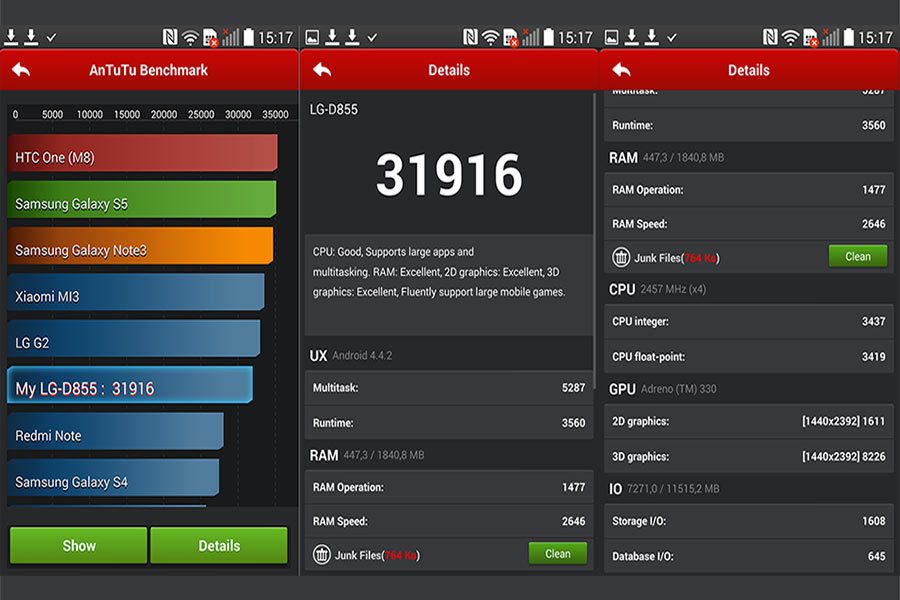Screen dimensions: 900x600
Task: Tap trash icon beside Junk Files, middle screen
Action: pos(322,554)
